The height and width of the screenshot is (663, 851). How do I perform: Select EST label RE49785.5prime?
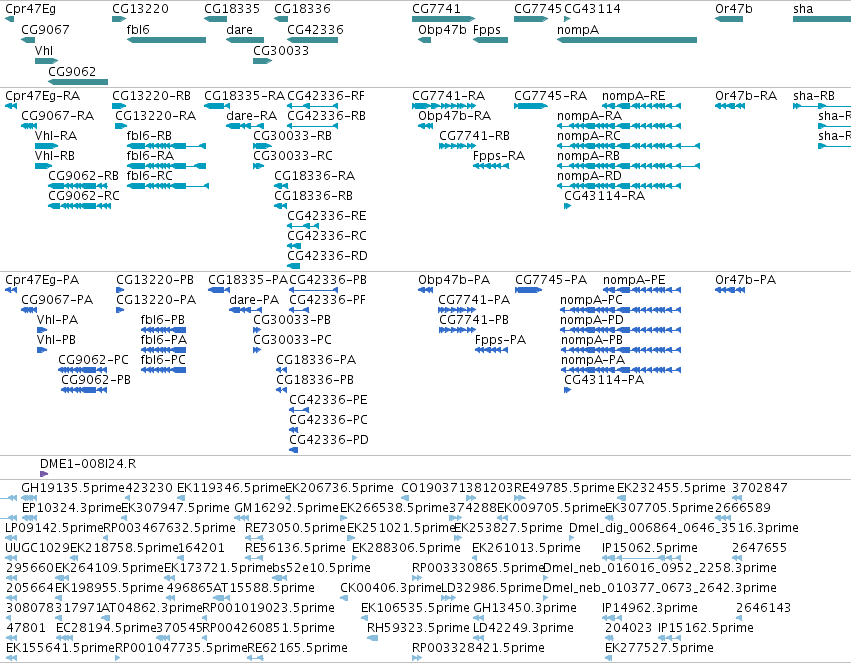(563, 488)
